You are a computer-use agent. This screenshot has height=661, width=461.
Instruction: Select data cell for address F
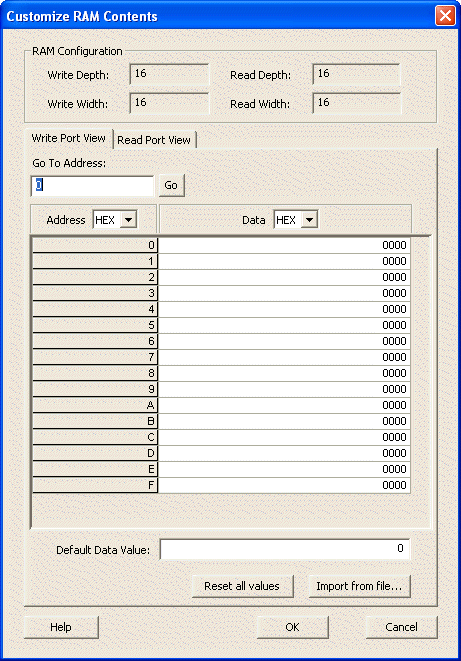tap(284, 486)
